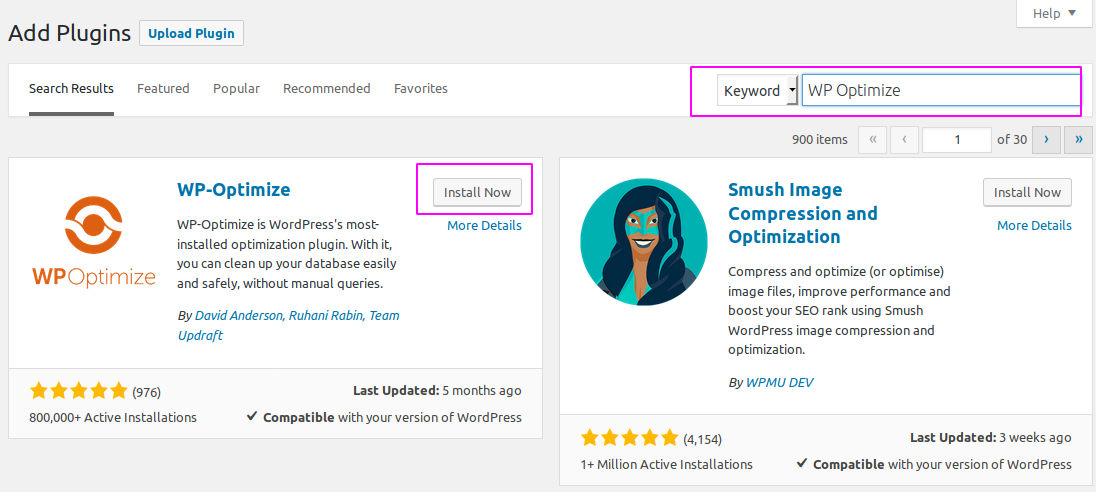1096x492 pixels.
Task: Click the first page double-arrow
Action: coord(872,139)
